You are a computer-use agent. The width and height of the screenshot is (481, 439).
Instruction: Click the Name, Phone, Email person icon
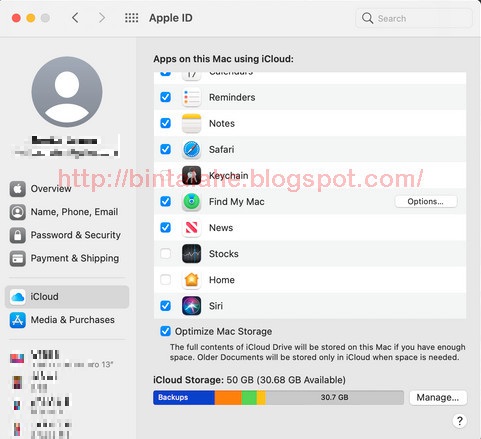point(18,212)
